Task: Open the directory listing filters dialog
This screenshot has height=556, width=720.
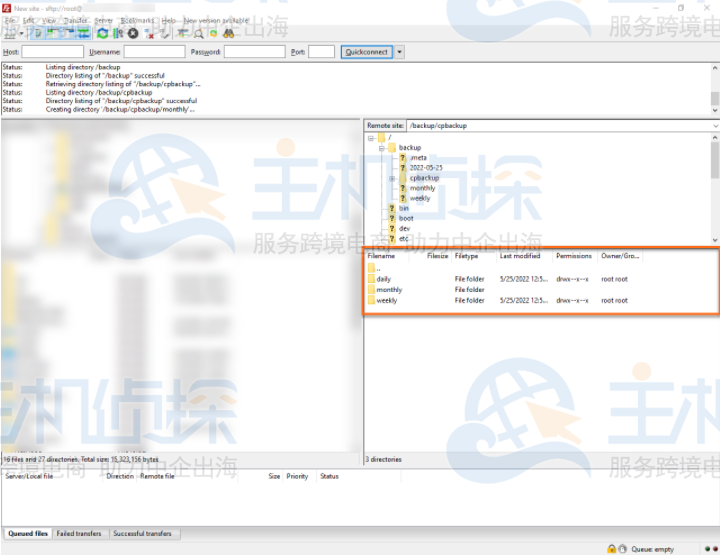Action: click(x=183, y=34)
